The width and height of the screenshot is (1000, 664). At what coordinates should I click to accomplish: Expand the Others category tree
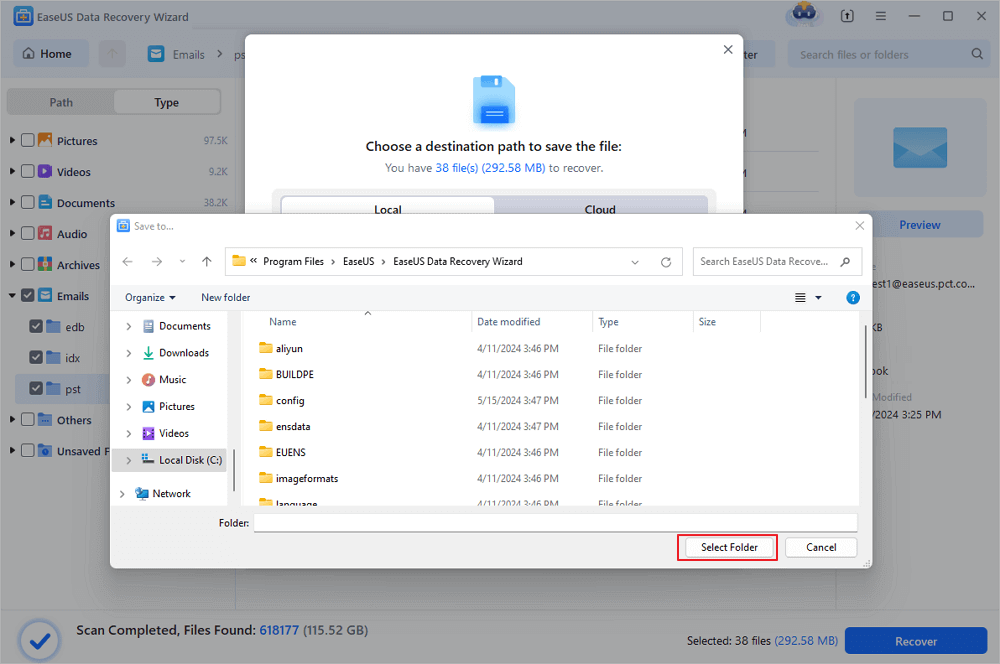tap(12, 420)
